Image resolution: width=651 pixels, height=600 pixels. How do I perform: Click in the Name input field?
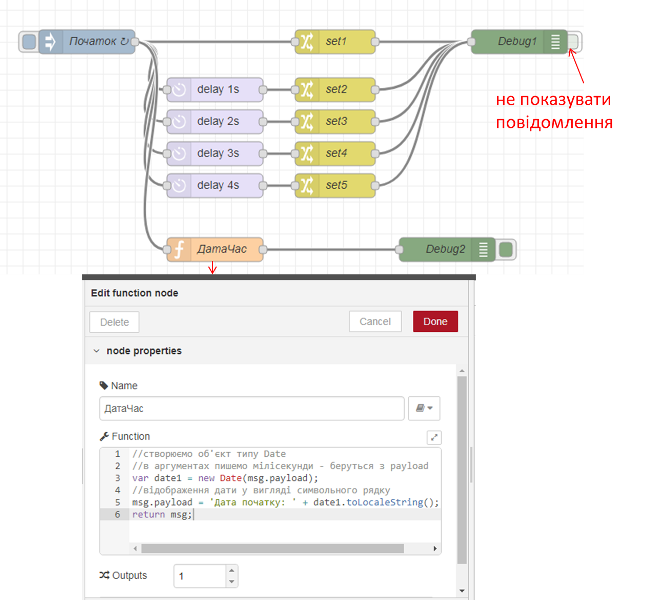point(250,408)
